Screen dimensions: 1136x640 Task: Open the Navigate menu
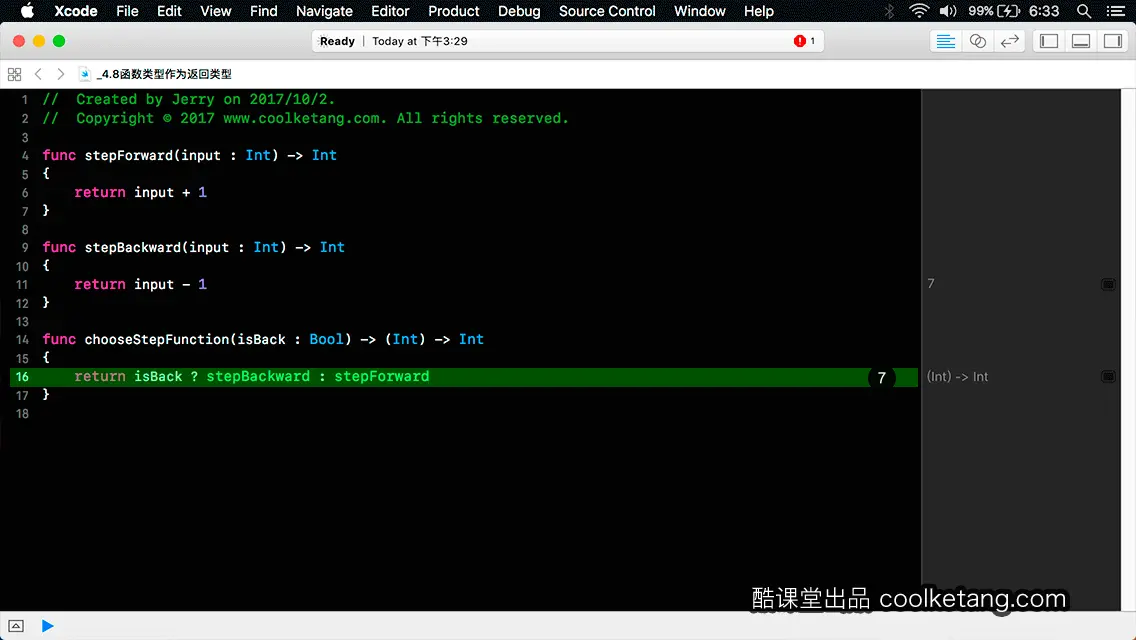[x=324, y=11]
